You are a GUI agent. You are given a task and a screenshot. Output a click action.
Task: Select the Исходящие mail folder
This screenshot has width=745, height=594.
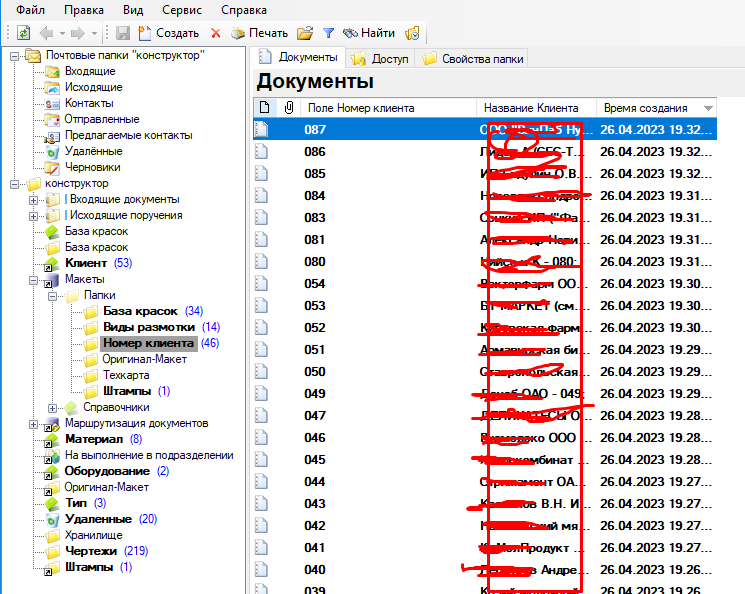(93, 87)
